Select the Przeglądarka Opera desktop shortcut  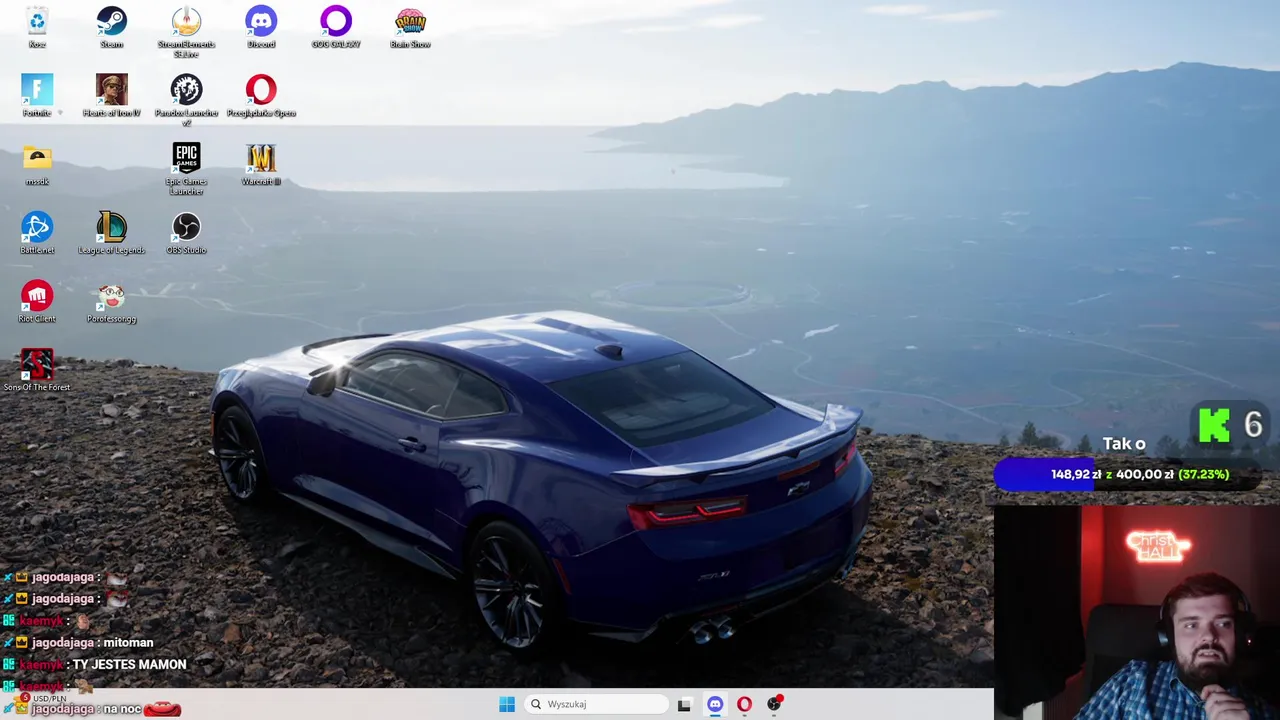click(x=261, y=96)
